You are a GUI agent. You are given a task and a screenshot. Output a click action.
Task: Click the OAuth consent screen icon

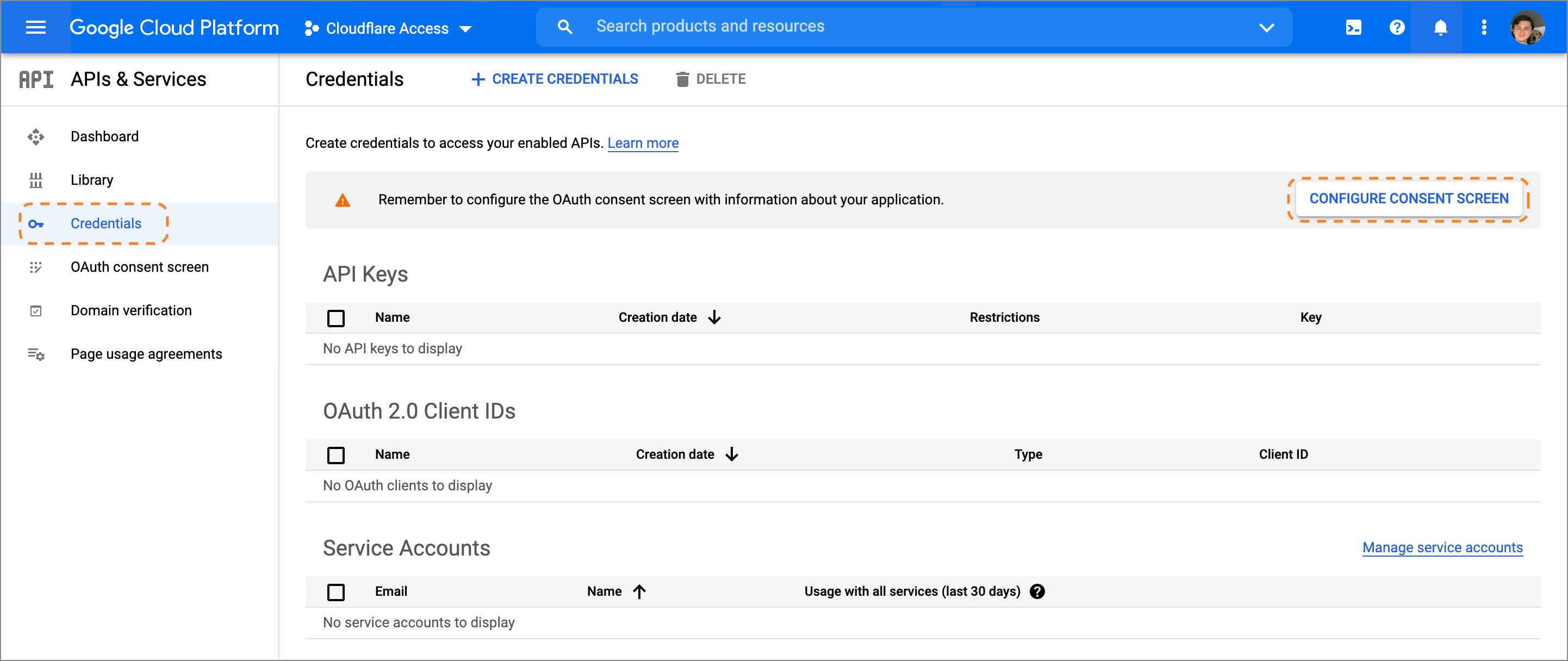click(x=35, y=267)
